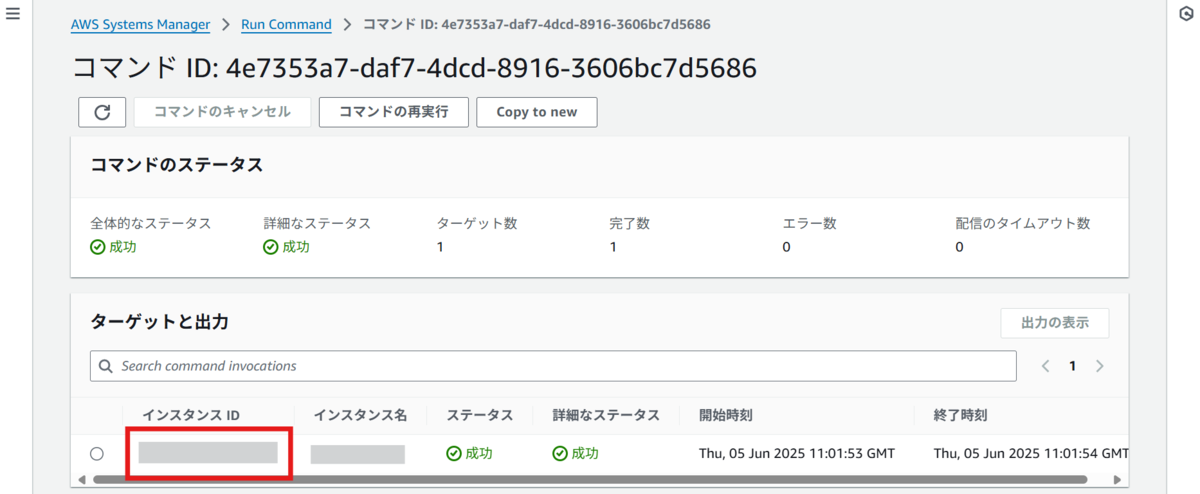Click 成功 in row's 詳細なステータス column
The height and width of the screenshot is (494, 1200).
pyautogui.click(x=575, y=454)
